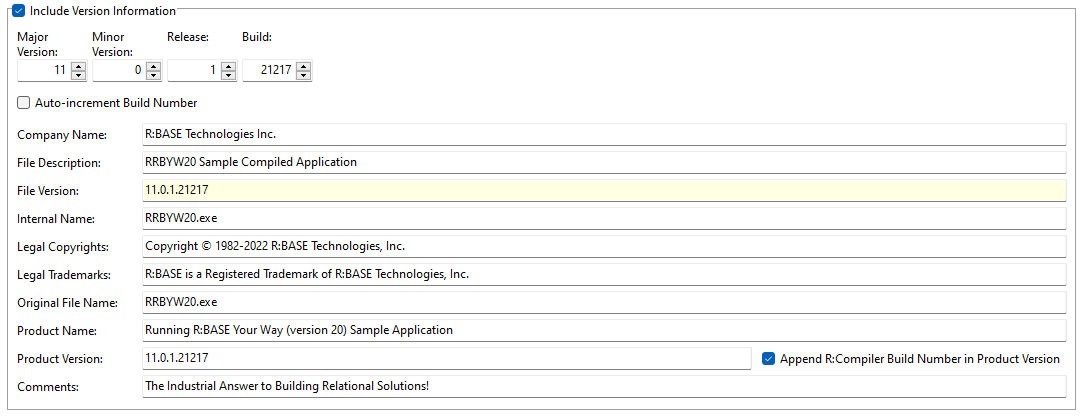
Task: Increase Release number with up arrow
Action: coord(228,66)
